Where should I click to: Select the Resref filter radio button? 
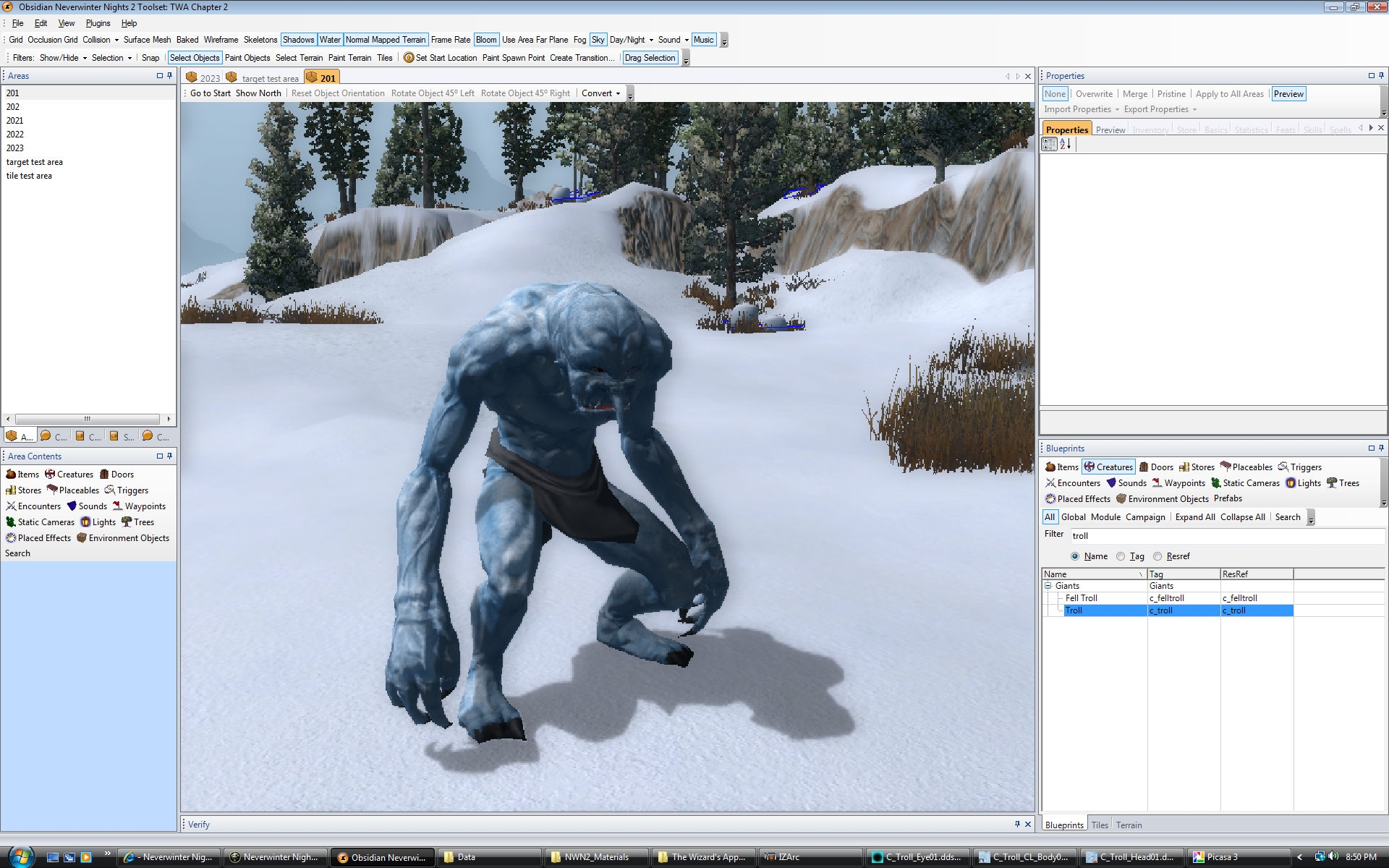coord(1157,556)
